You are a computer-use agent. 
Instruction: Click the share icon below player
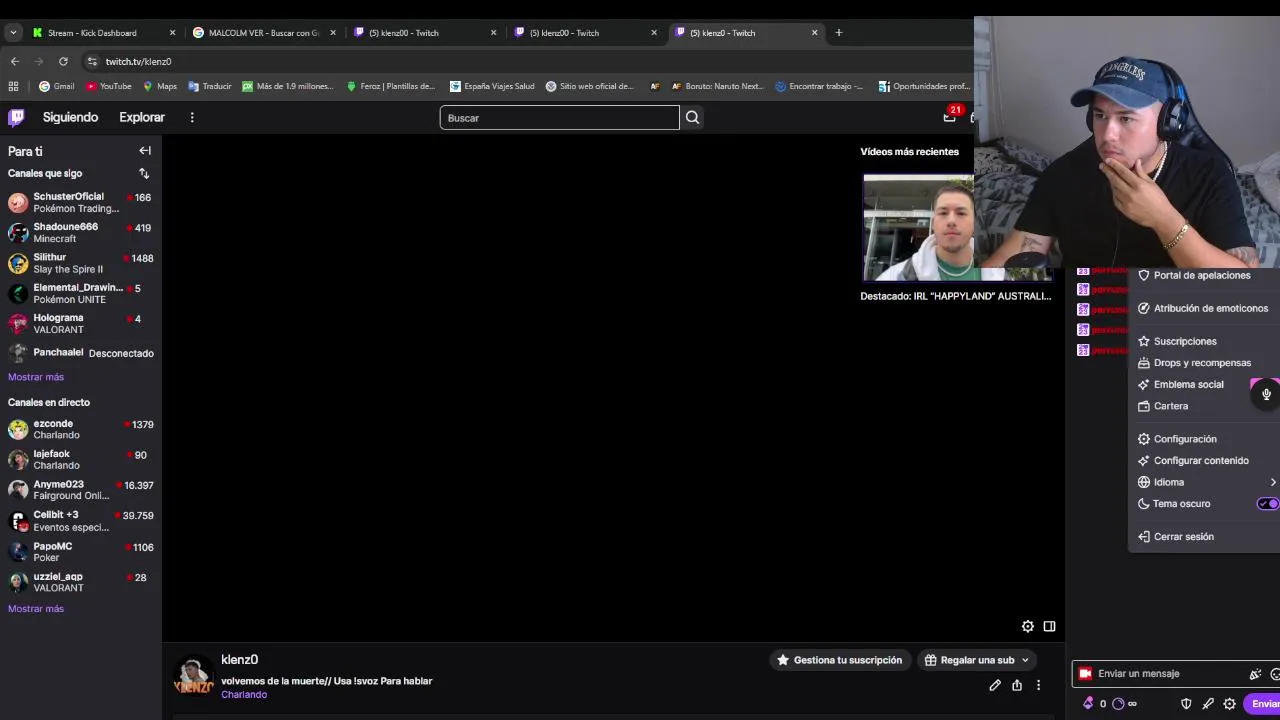(x=1017, y=685)
